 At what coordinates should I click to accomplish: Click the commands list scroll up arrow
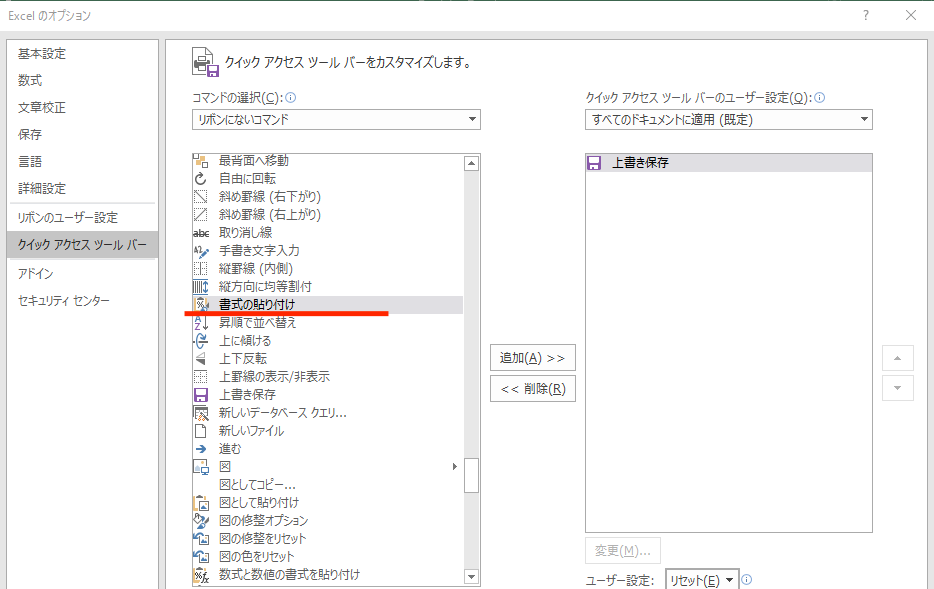click(472, 163)
